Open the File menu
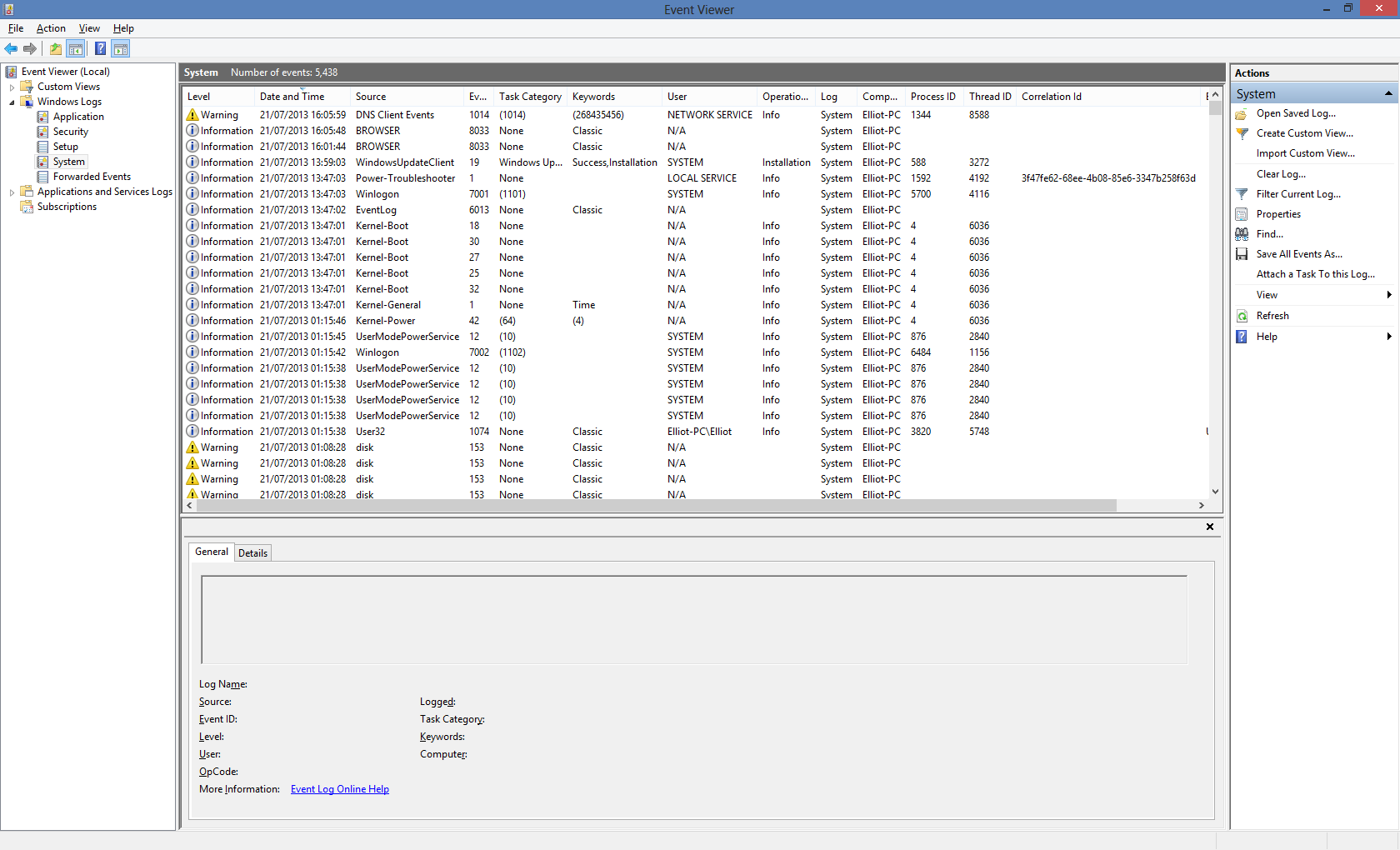 (x=16, y=28)
